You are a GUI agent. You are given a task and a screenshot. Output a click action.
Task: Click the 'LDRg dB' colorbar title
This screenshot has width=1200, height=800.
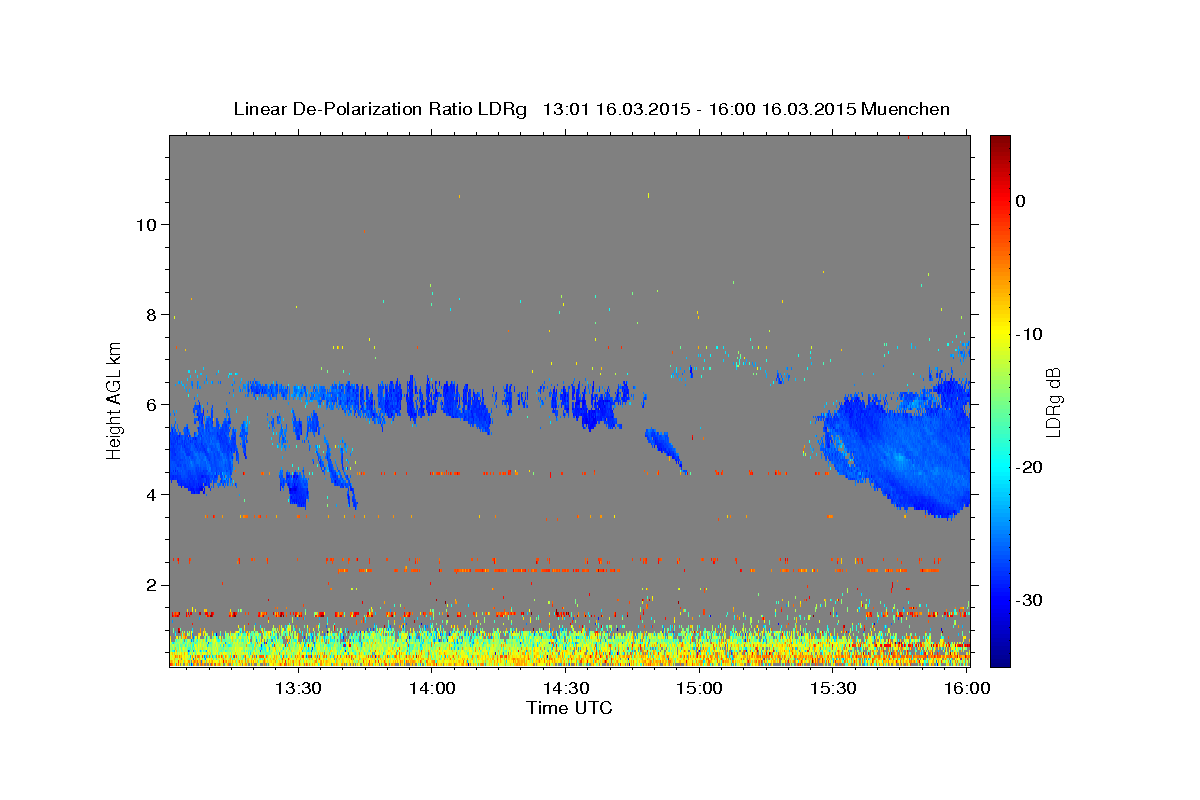(x=1053, y=401)
